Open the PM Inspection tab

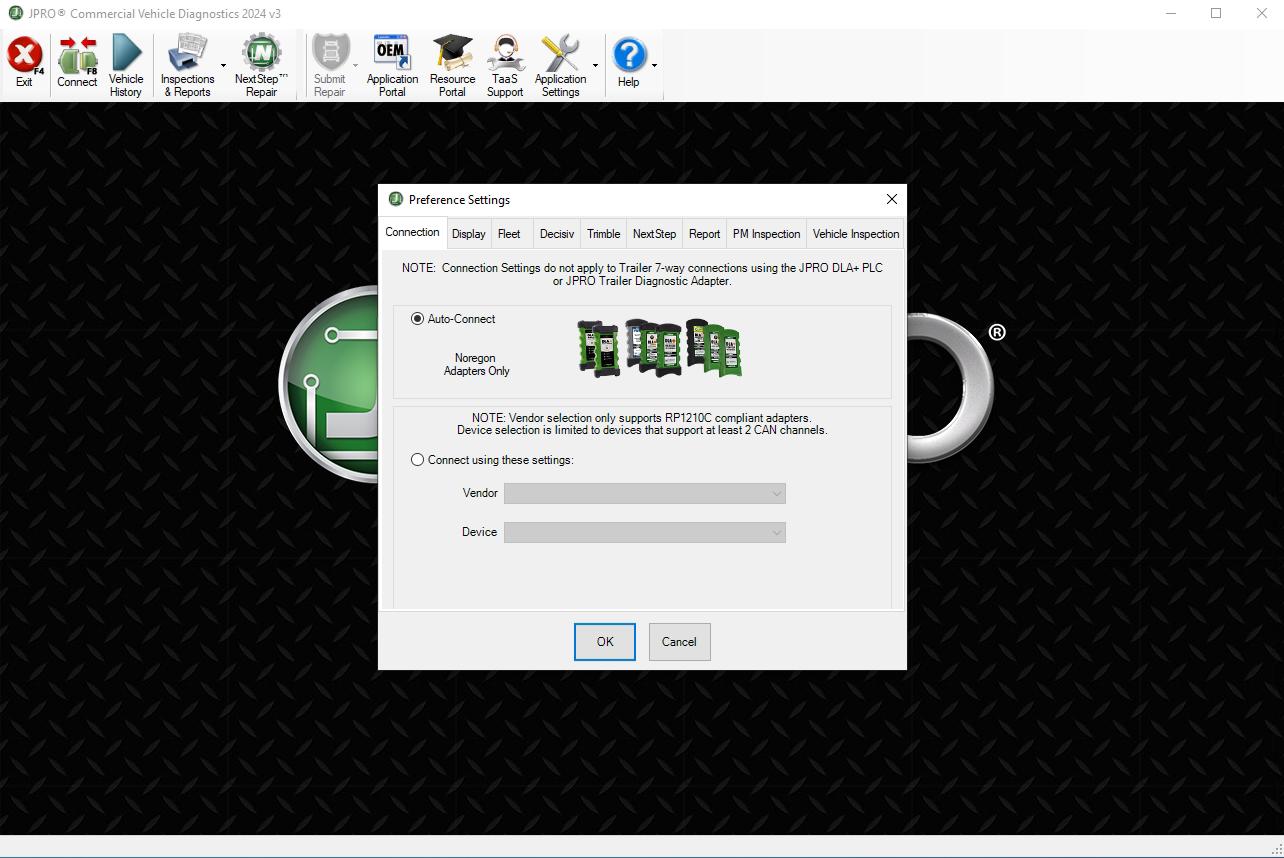pos(766,233)
